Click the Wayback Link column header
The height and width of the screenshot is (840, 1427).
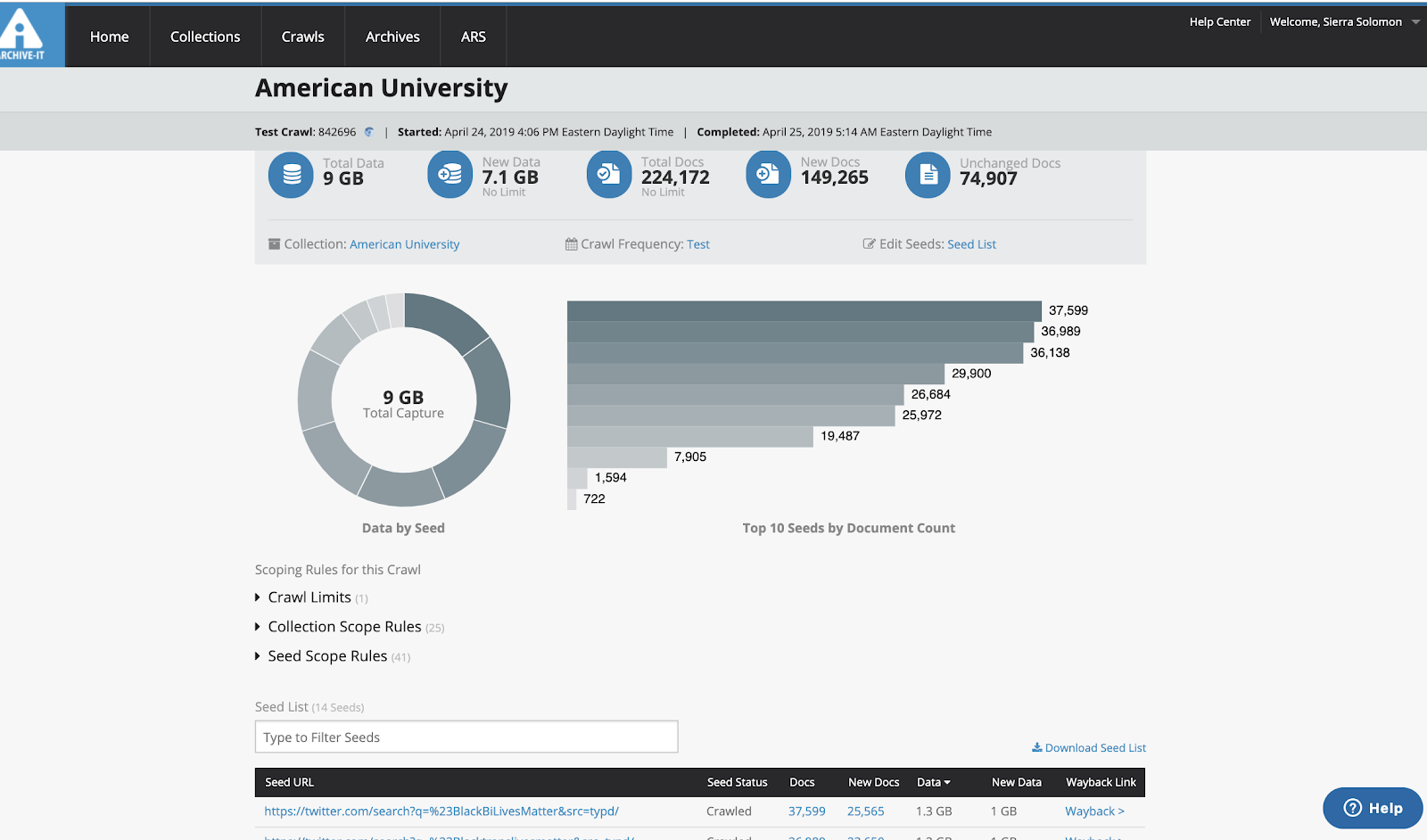point(1101,782)
